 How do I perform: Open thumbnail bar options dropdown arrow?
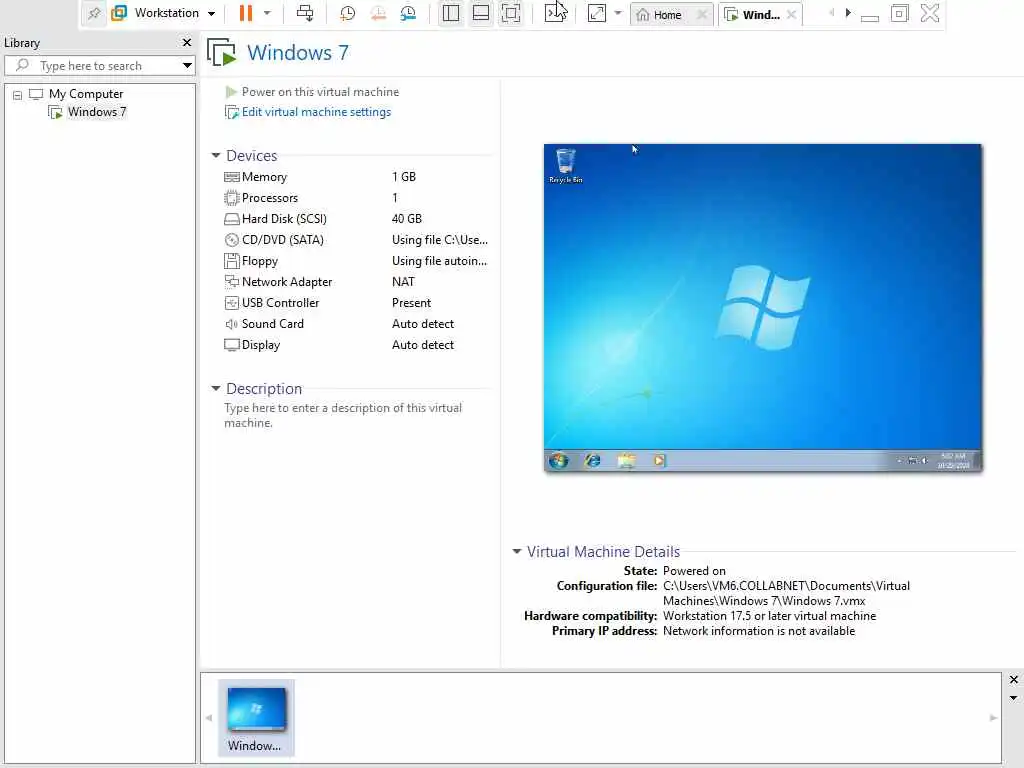1014,698
